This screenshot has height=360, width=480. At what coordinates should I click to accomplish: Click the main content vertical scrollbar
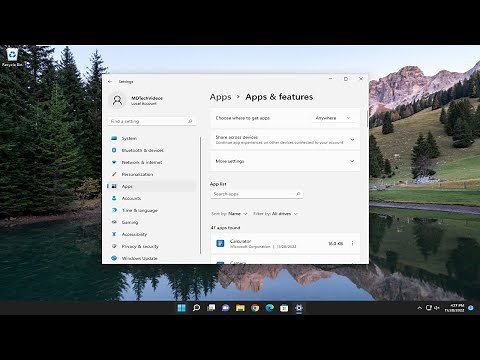pyautogui.click(x=367, y=119)
